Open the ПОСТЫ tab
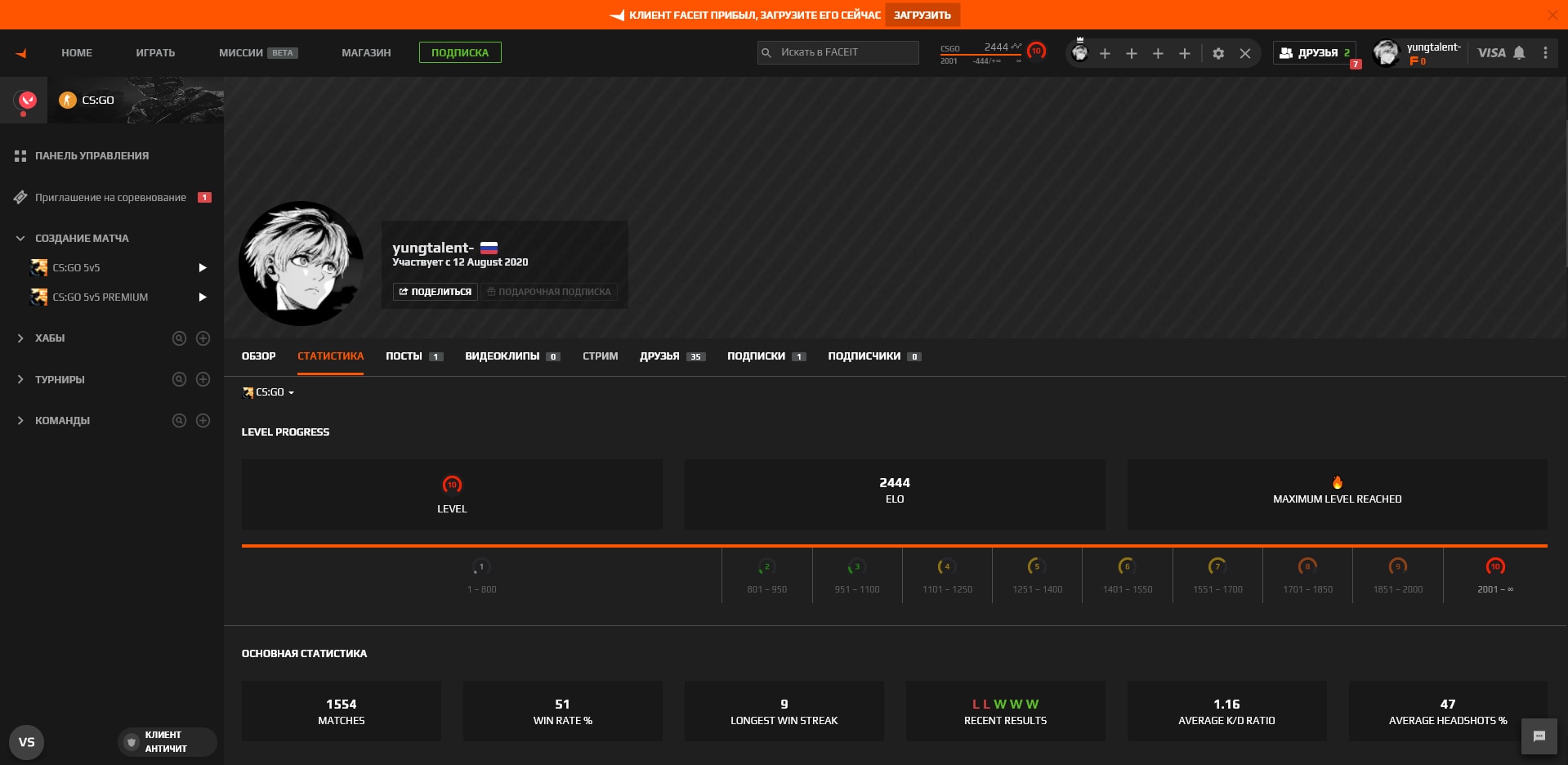Image resolution: width=1568 pixels, height=765 pixels. point(414,356)
